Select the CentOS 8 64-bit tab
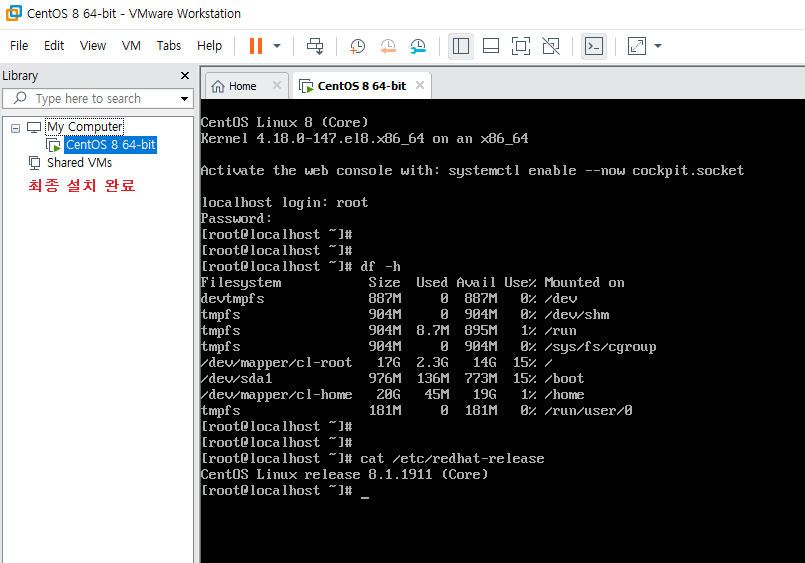The width and height of the screenshot is (805, 563). point(361,86)
